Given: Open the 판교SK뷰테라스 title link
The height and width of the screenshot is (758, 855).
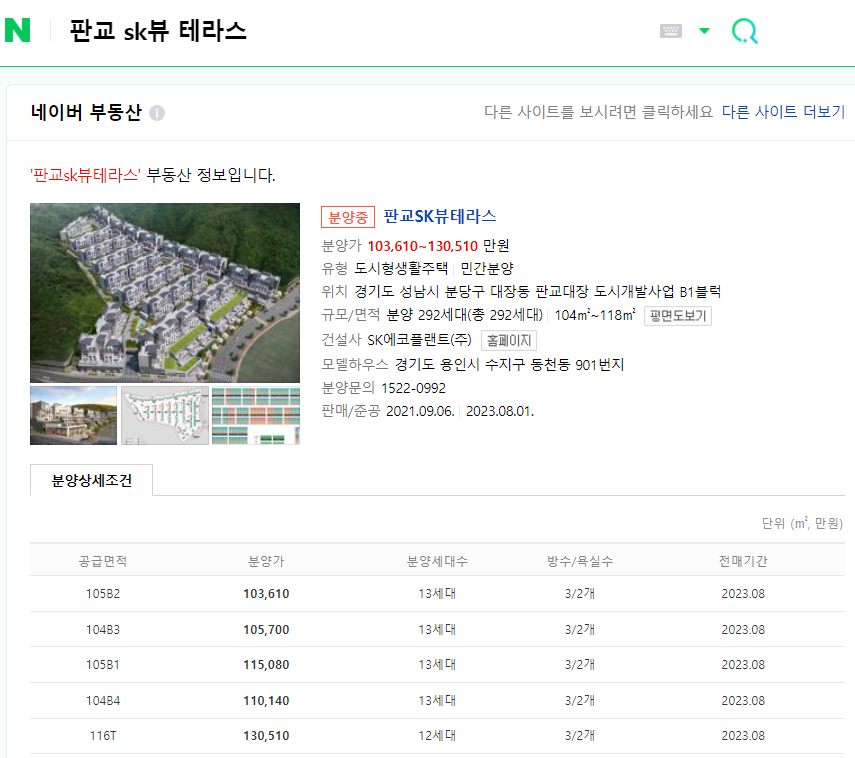Looking at the screenshot, I should pyautogui.click(x=439, y=216).
